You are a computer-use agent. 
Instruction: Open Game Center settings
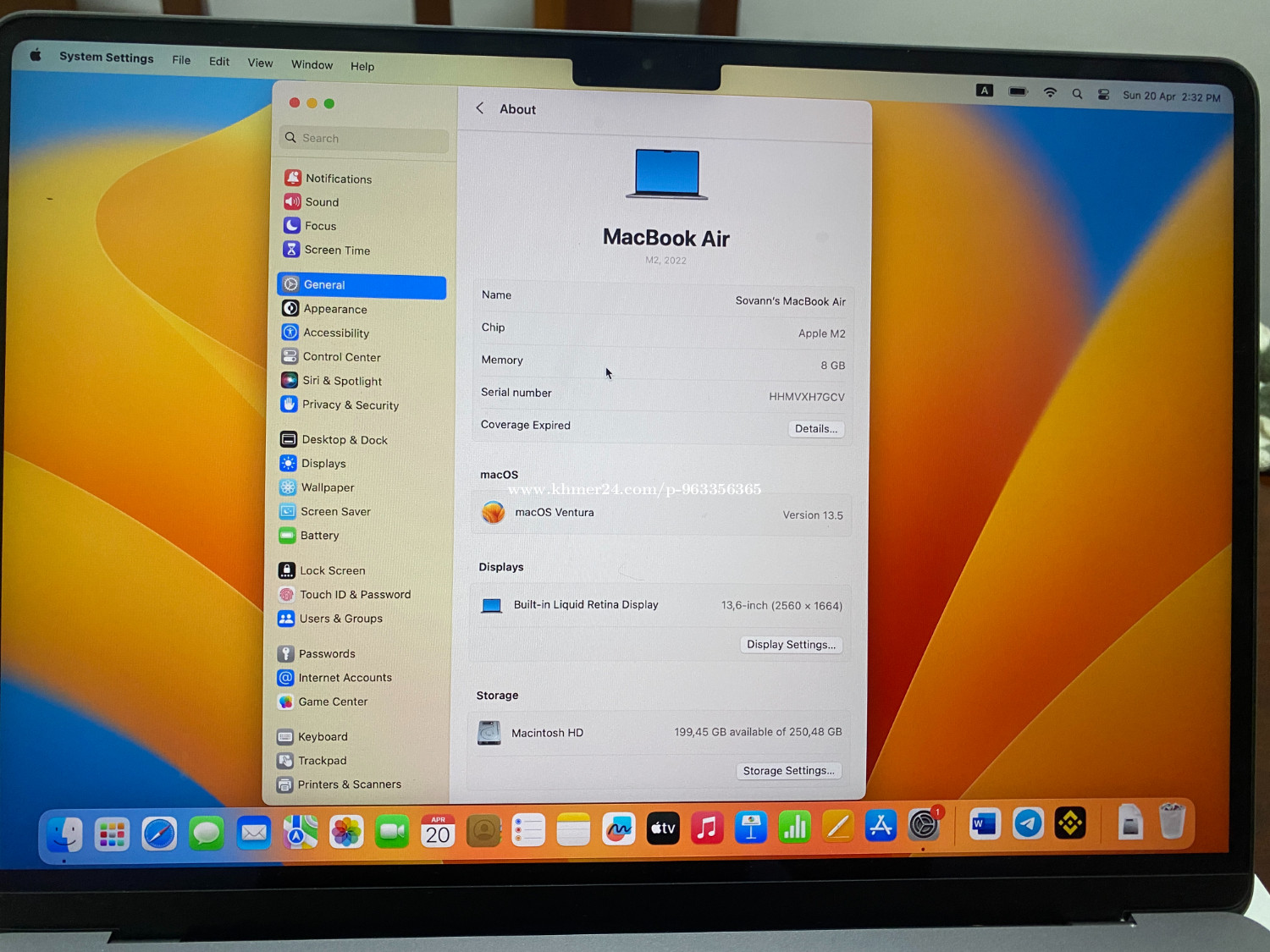click(332, 702)
